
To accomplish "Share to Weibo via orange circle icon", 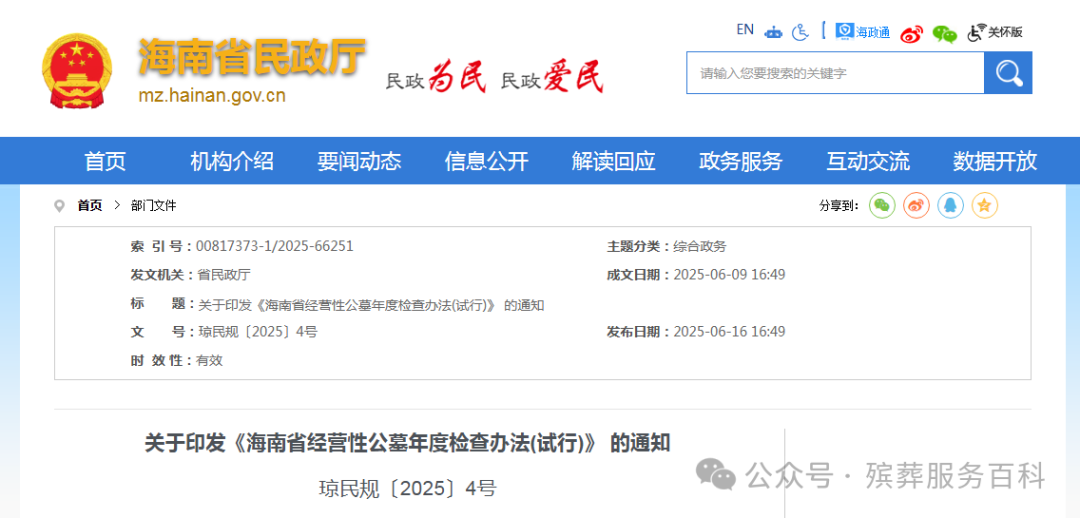I will 916,205.
